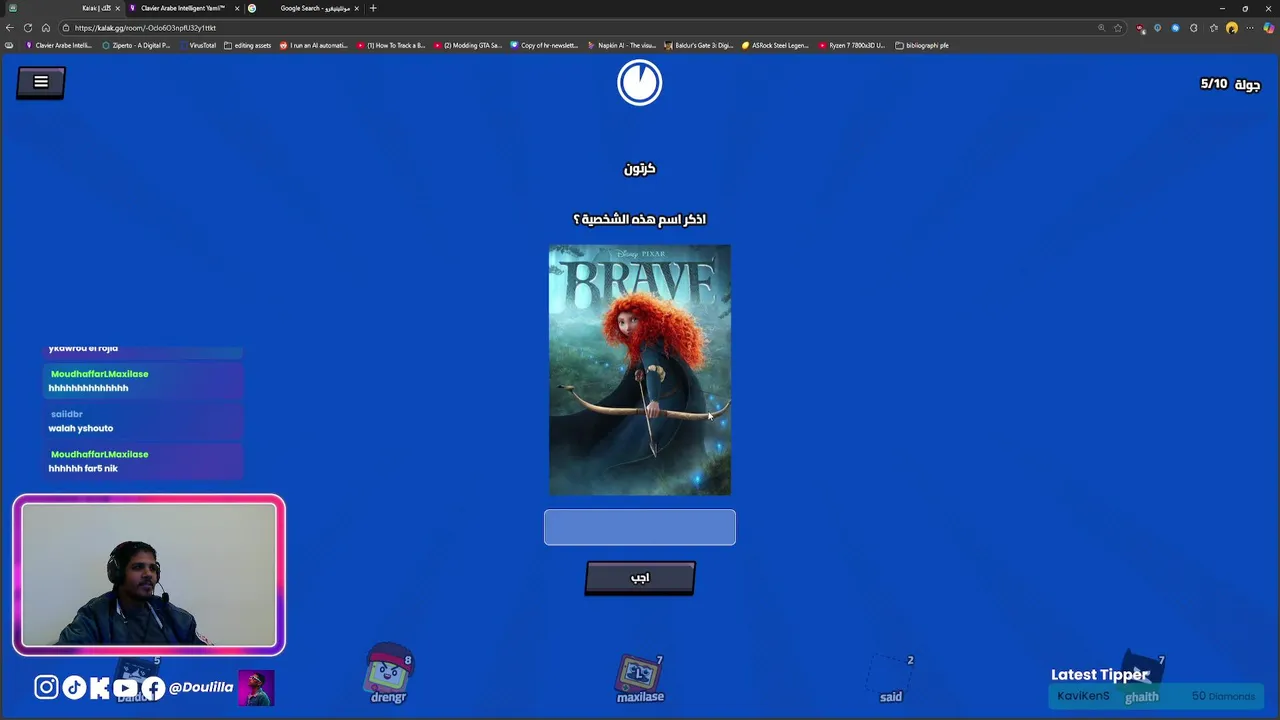Click chat message 'hhhhhhhhhhhhhhh'

(88, 388)
